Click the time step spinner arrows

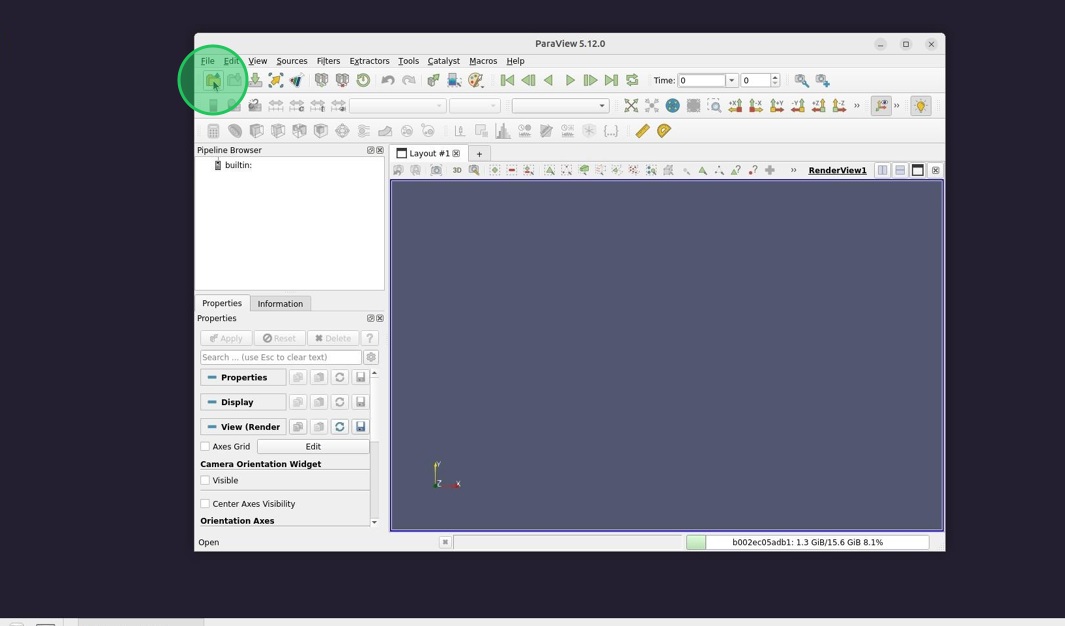(x=775, y=80)
